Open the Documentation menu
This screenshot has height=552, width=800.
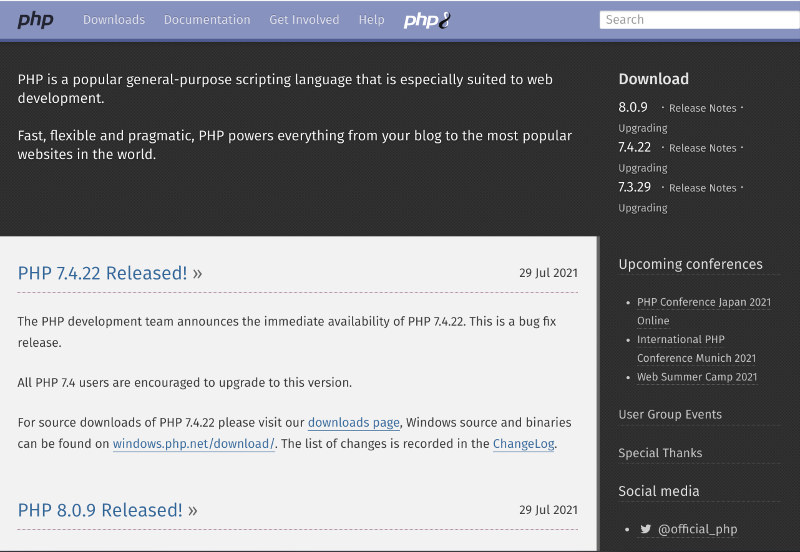[x=207, y=20]
